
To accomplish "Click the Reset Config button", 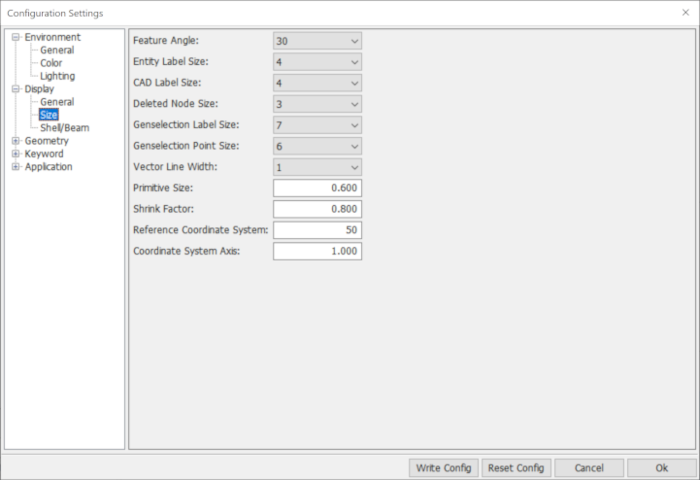I will [x=516, y=468].
